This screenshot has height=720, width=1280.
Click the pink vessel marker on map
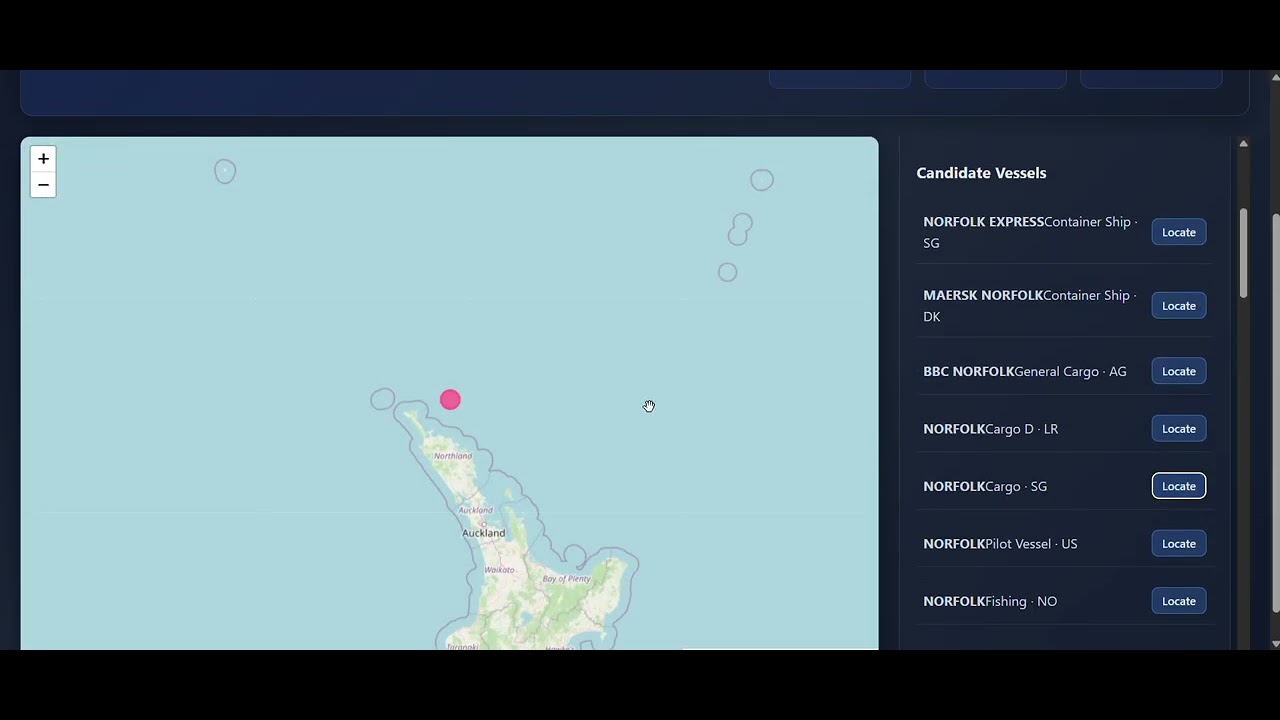click(450, 400)
